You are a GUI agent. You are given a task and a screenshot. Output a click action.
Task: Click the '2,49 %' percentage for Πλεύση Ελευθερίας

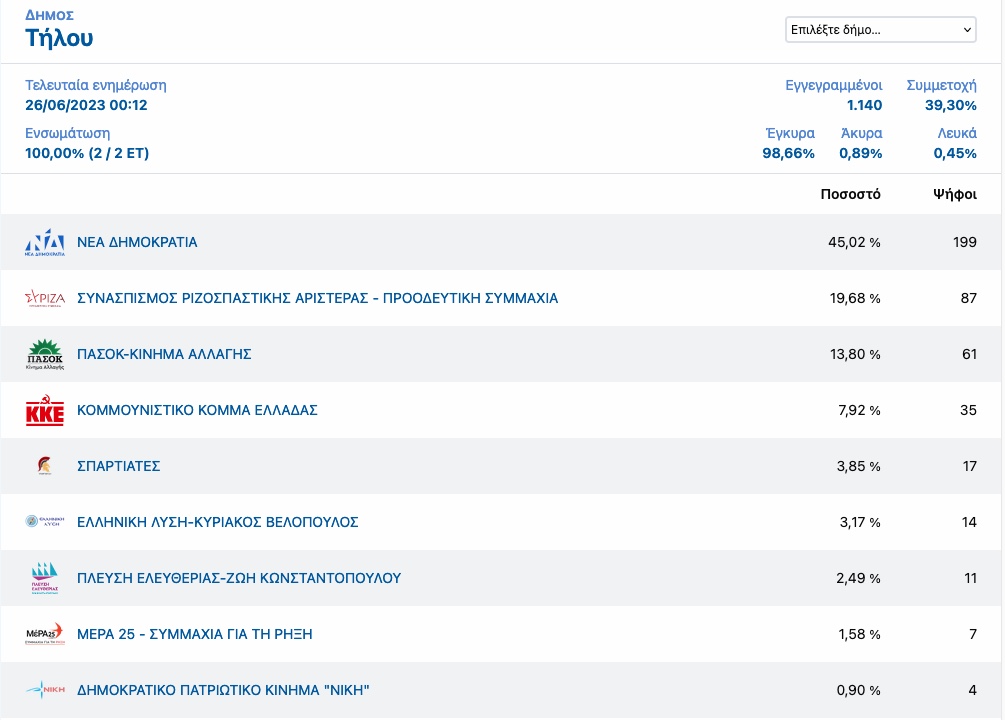point(858,578)
